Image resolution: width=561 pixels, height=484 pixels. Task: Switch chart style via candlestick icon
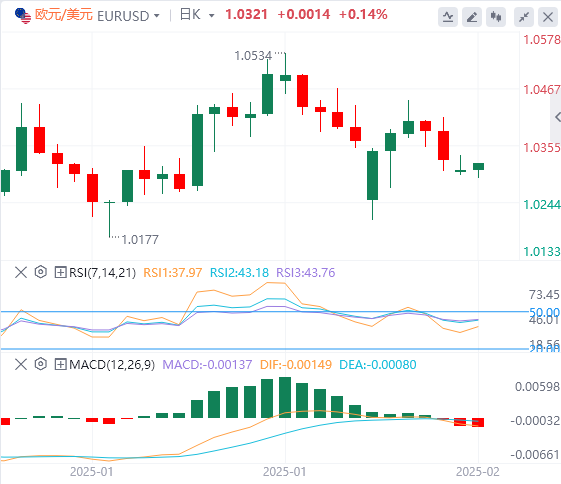click(496, 17)
